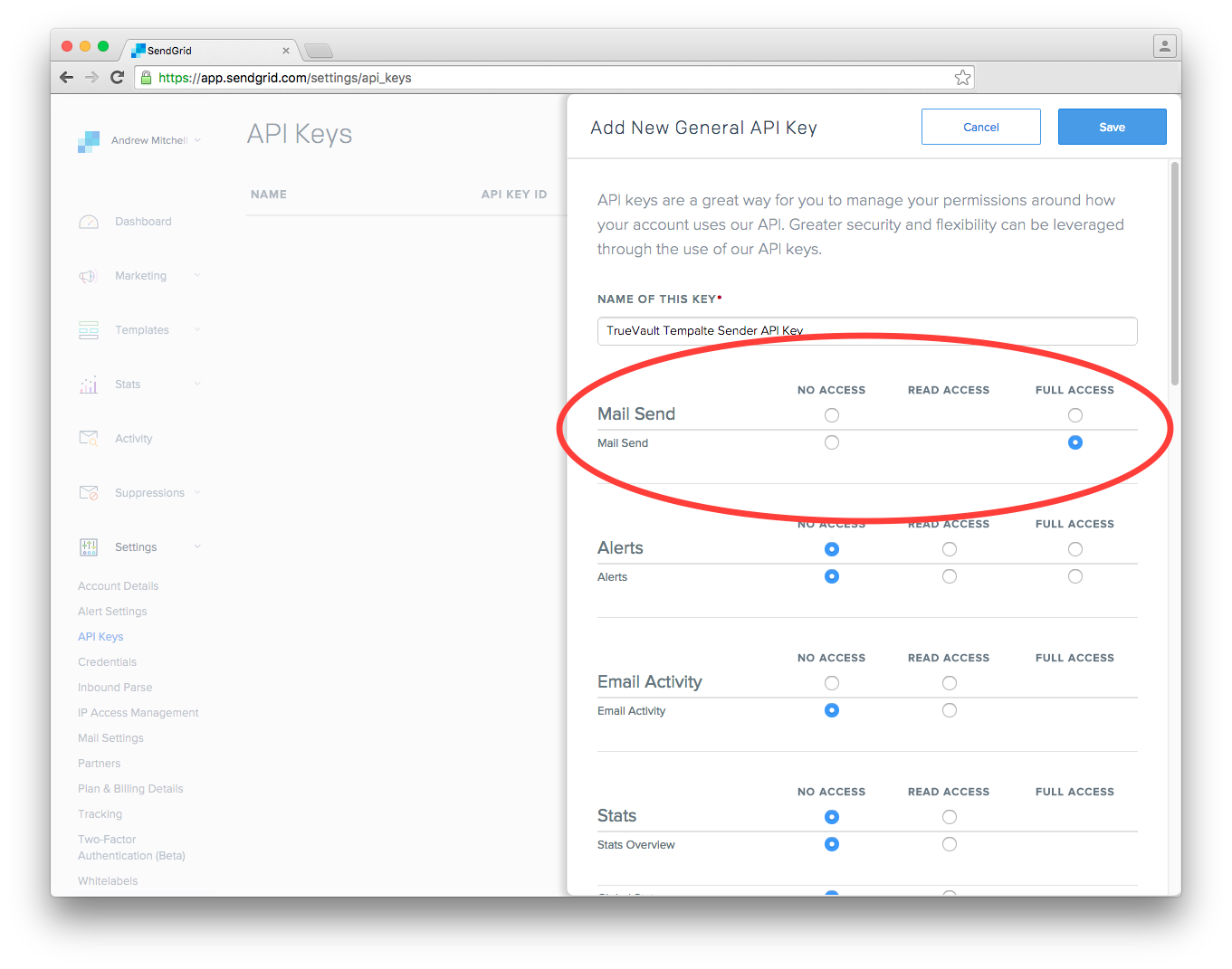Click the Suppressions blocked envelope icon
1232x969 pixels.
[89, 493]
